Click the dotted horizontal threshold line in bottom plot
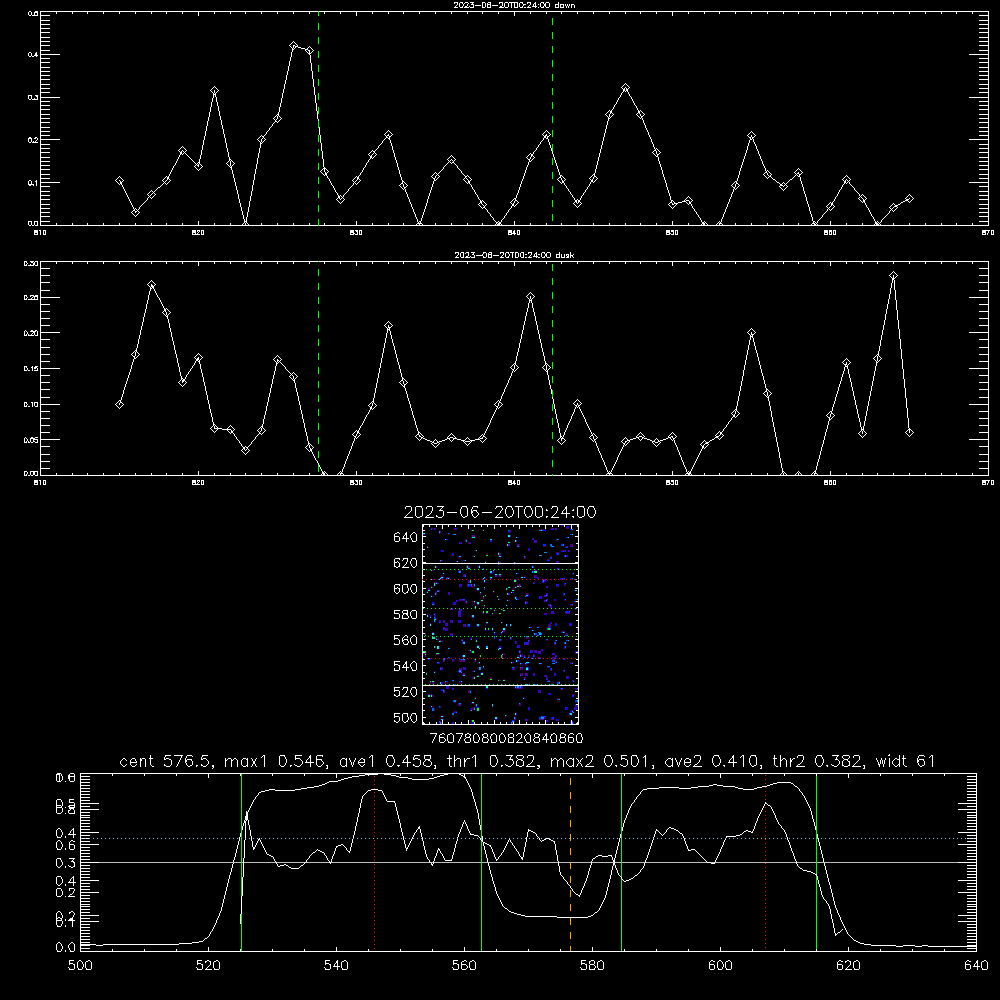The height and width of the screenshot is (1000, 1000). (x=528, y=839)
